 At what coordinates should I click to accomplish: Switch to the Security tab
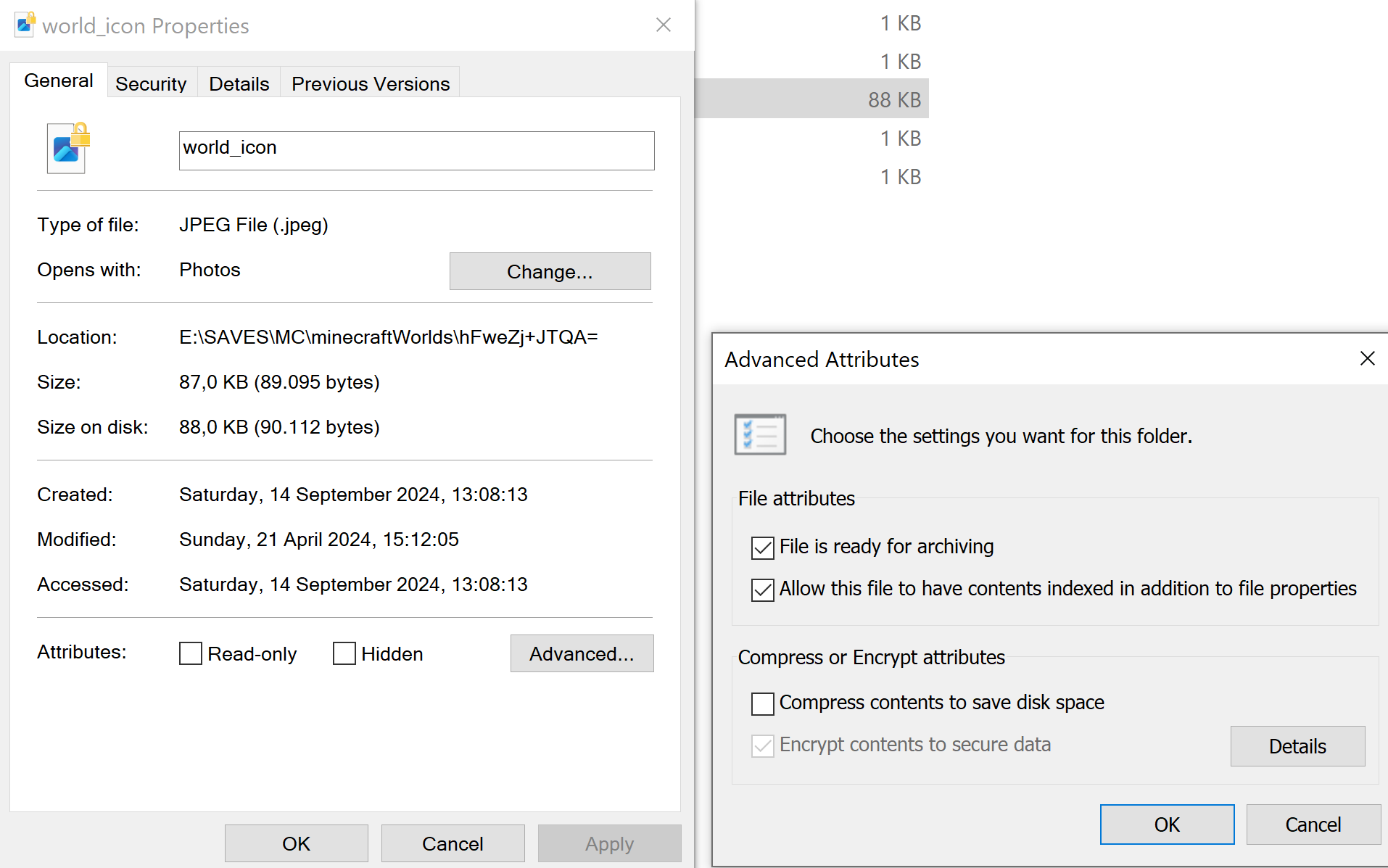point(151,83)
